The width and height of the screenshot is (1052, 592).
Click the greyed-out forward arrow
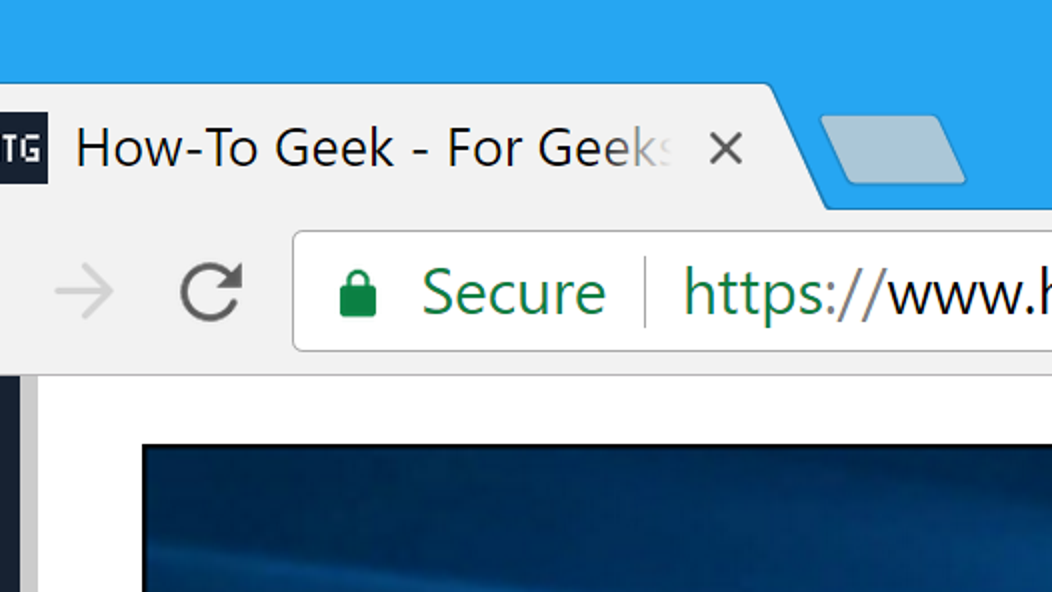click(84, 292)
